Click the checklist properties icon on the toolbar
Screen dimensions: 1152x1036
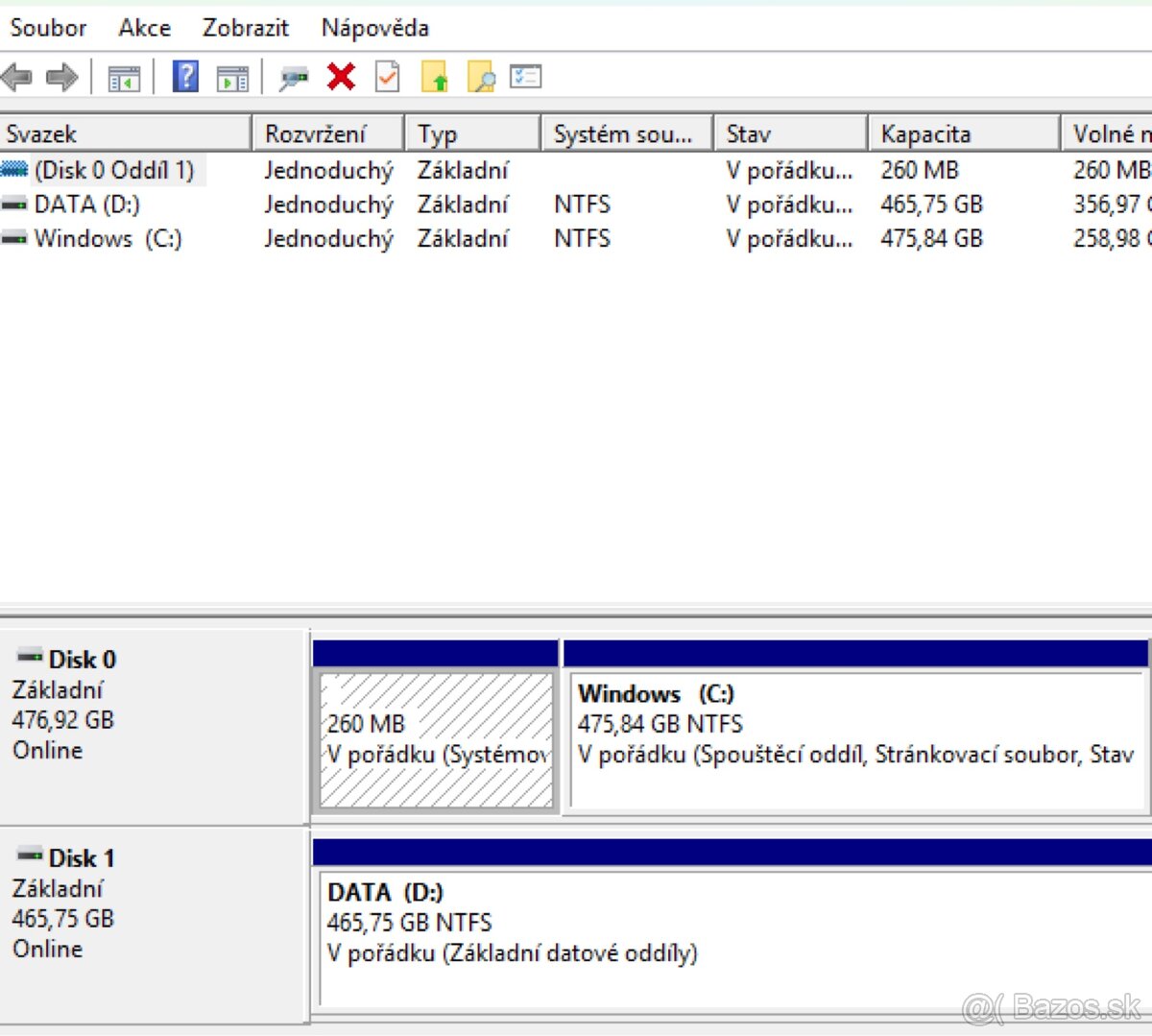[526, 77]
